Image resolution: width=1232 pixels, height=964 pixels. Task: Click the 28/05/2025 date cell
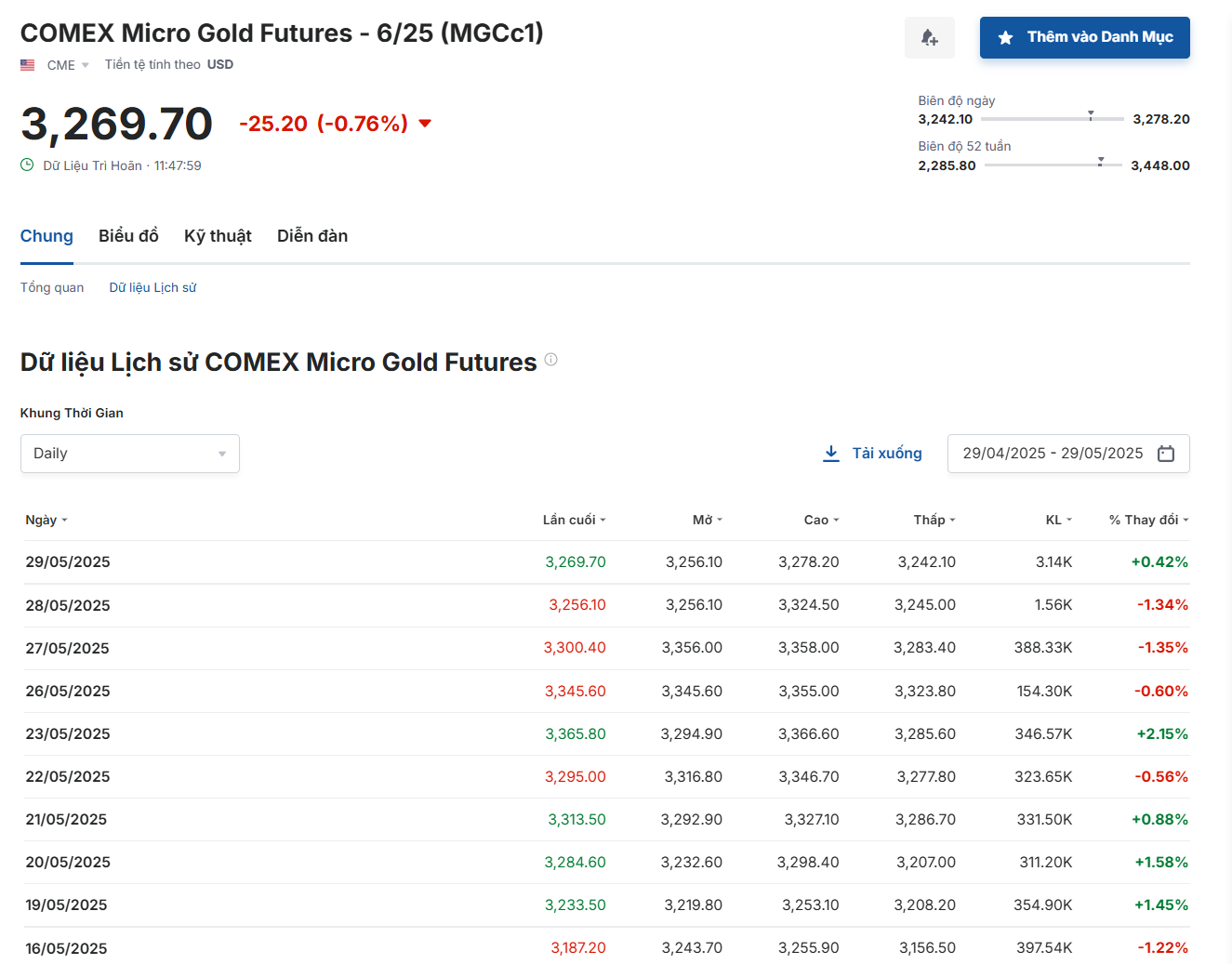coord(68,605)
